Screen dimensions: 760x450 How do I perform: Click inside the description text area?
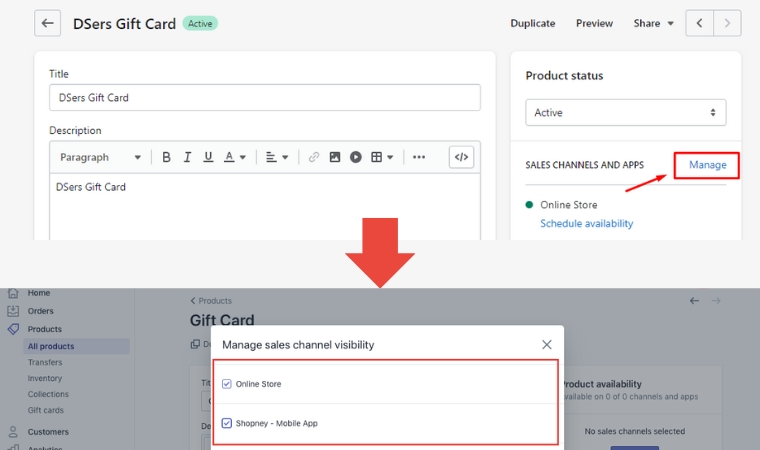click(265, 207)
